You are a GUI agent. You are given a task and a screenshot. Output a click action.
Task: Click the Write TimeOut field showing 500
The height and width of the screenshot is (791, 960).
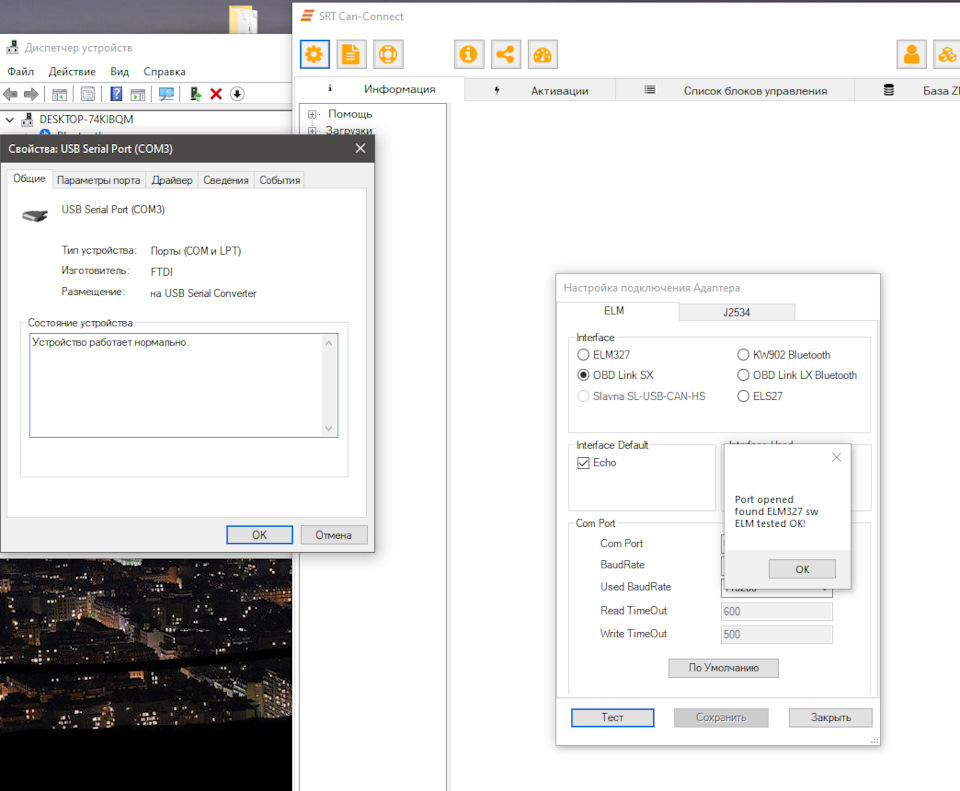click(776, 634)
